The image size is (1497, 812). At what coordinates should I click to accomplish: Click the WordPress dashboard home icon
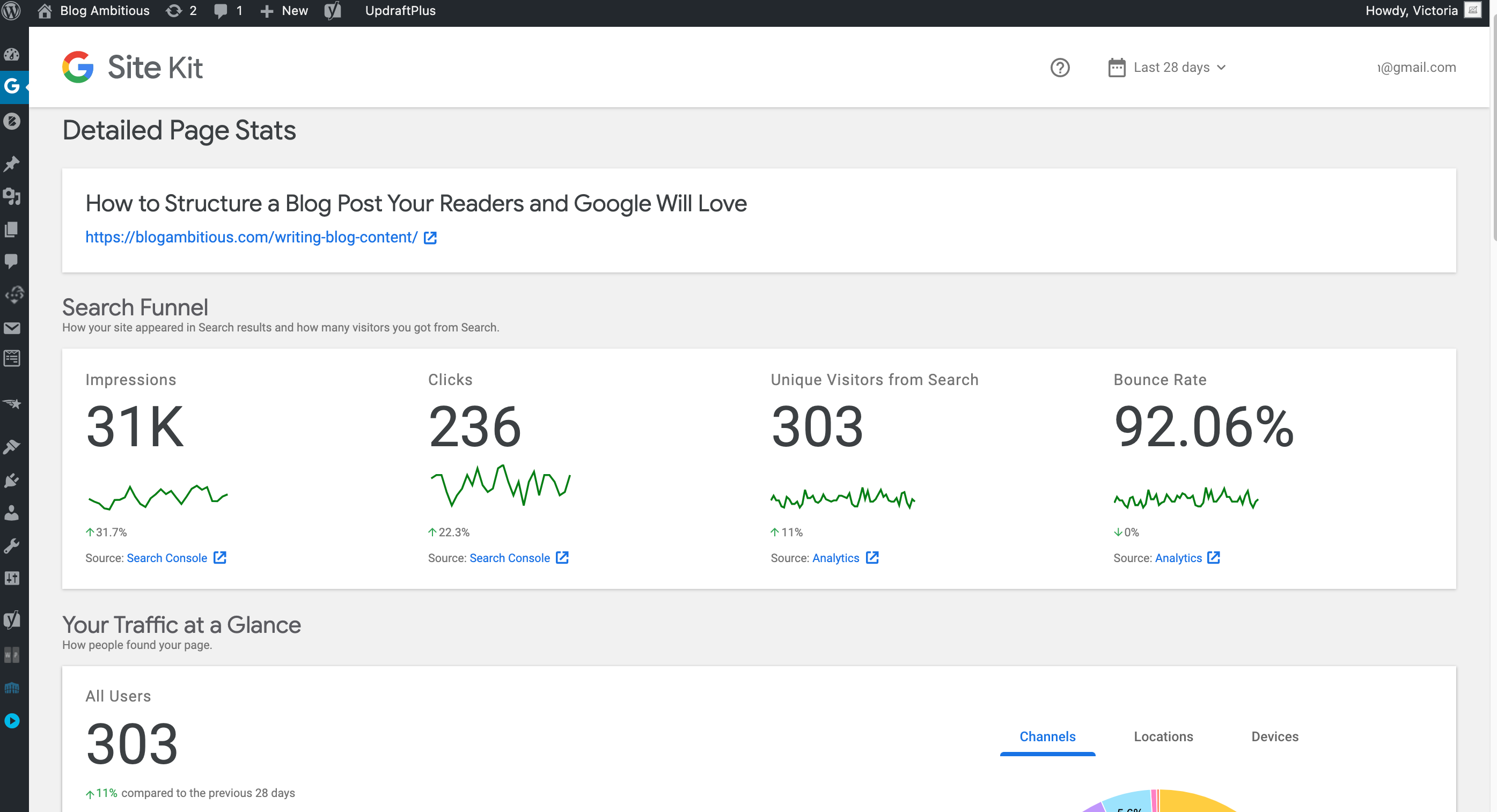pyautogui.click(x=45, y=11)
